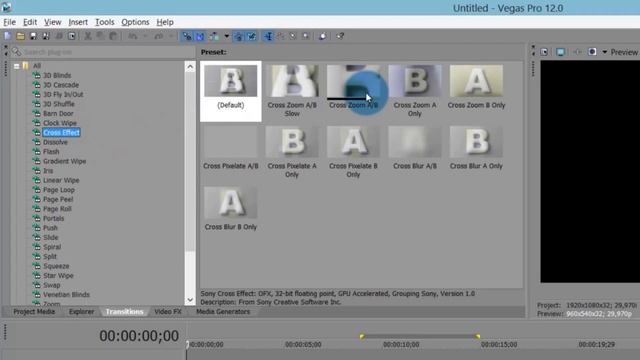Click the Save As toolbar icon

pyautogui.click(x=46, y=36)
